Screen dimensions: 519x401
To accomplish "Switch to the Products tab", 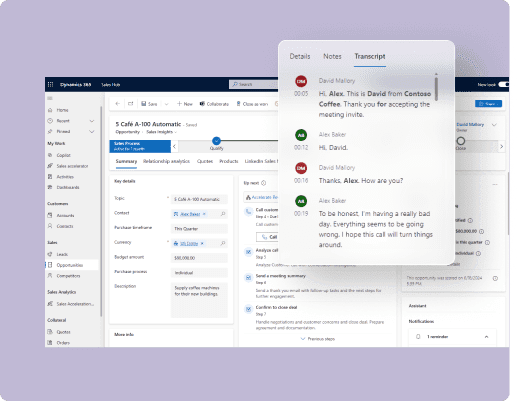I will 229,161.
